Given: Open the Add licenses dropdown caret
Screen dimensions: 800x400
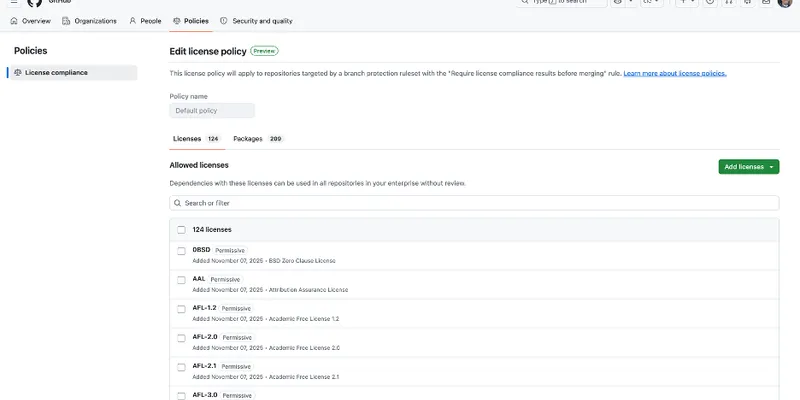Looking at the screenshot, I should coord(771,167).
